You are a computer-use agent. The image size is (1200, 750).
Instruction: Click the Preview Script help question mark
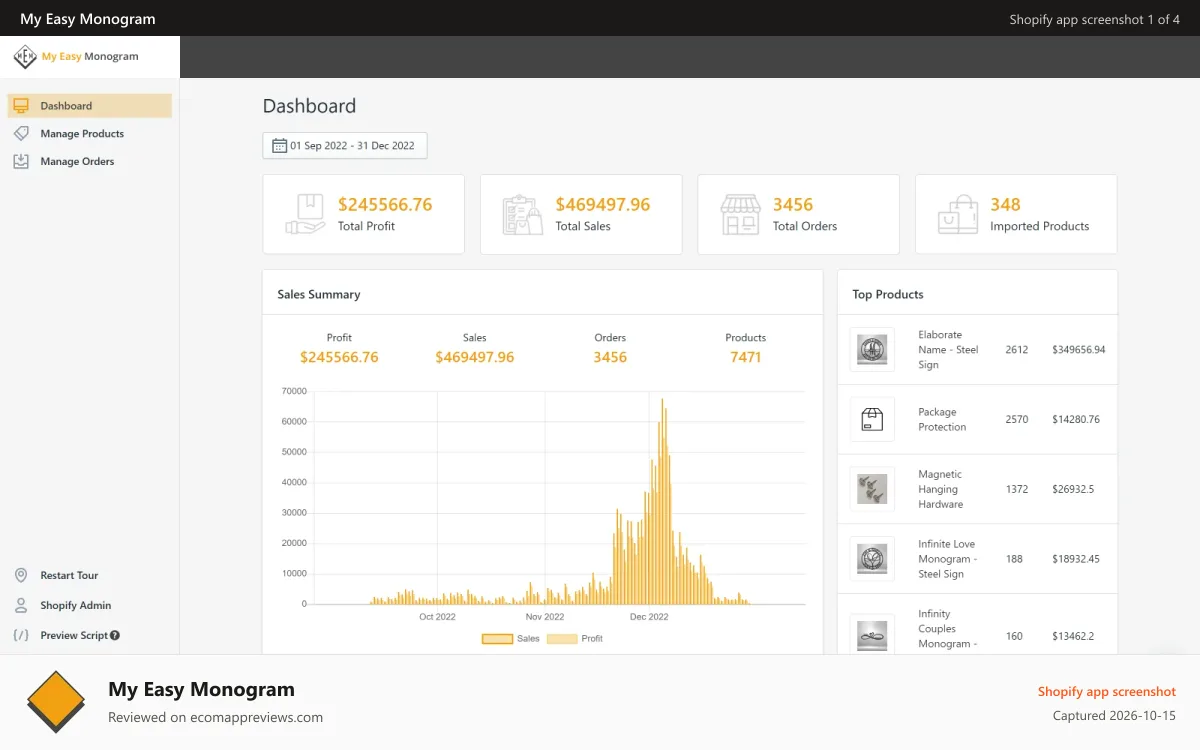(x=115, y=636)
